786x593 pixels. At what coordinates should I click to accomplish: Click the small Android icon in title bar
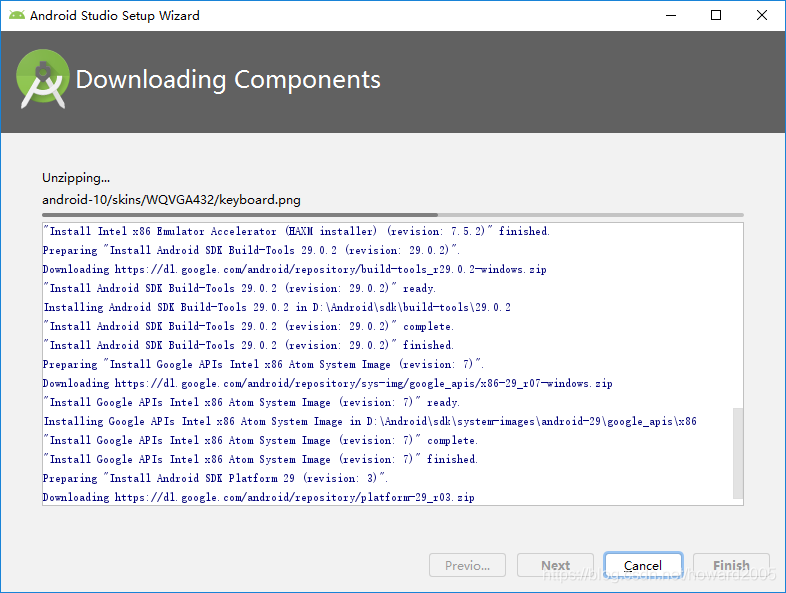pyautogui.click(x=17, y=15)
